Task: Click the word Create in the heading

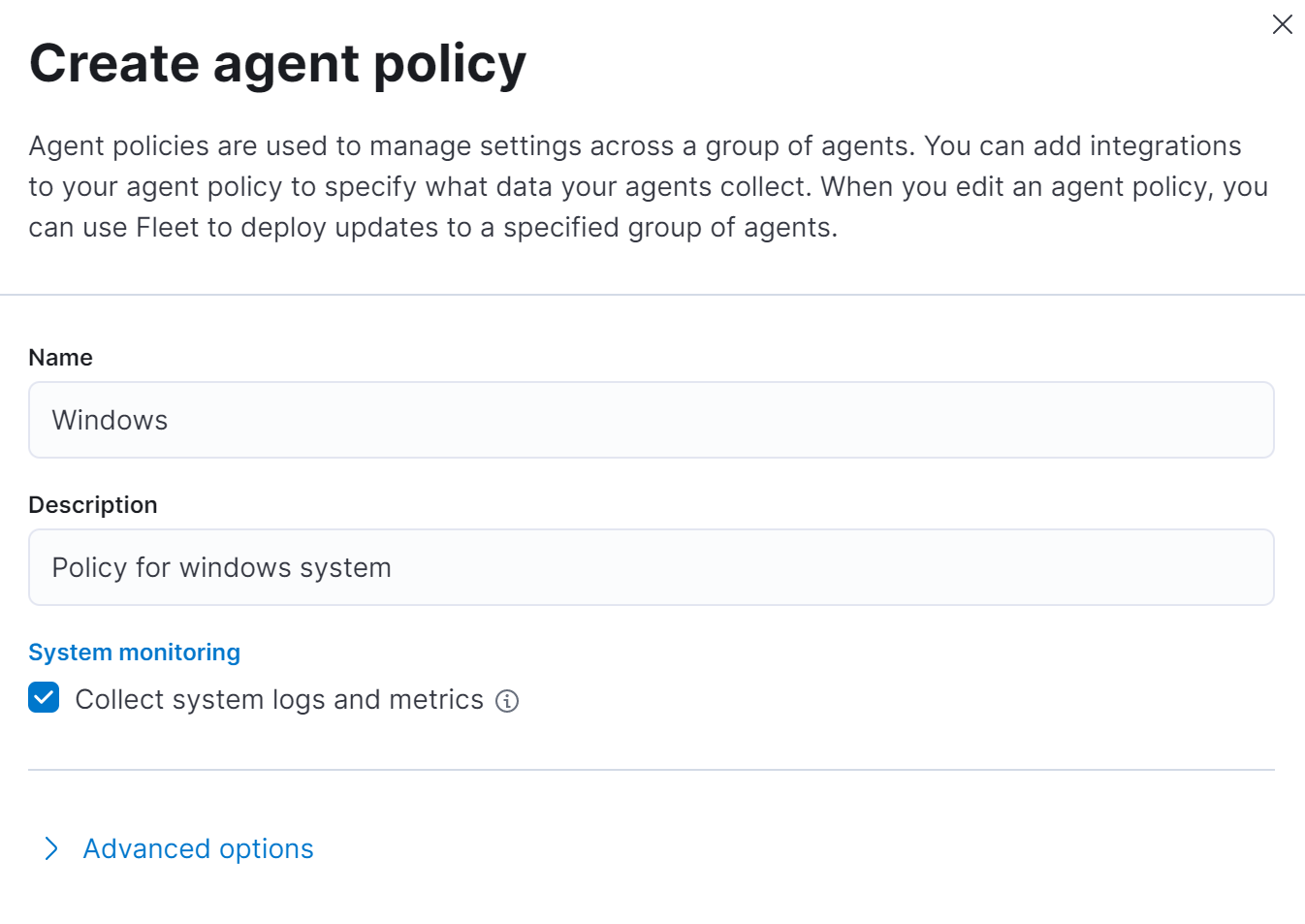Action: point(114,64)
